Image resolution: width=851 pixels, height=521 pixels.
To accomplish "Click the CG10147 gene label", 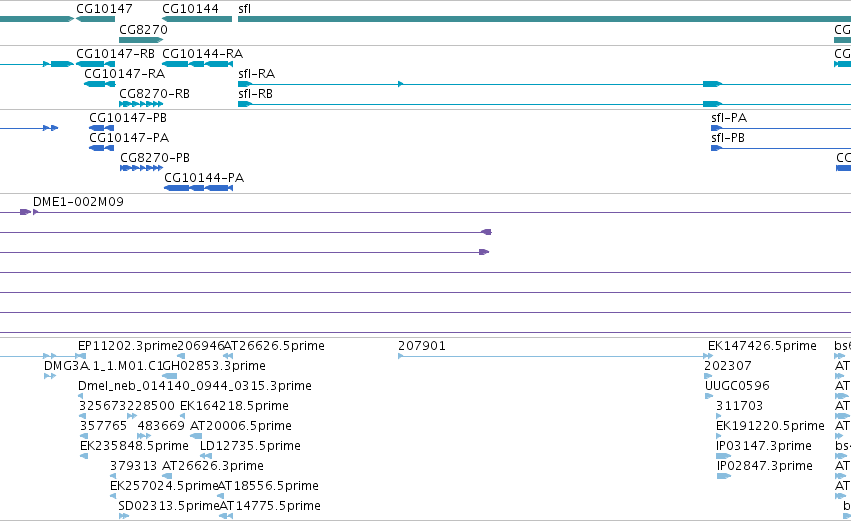I will tap(104, 9).
